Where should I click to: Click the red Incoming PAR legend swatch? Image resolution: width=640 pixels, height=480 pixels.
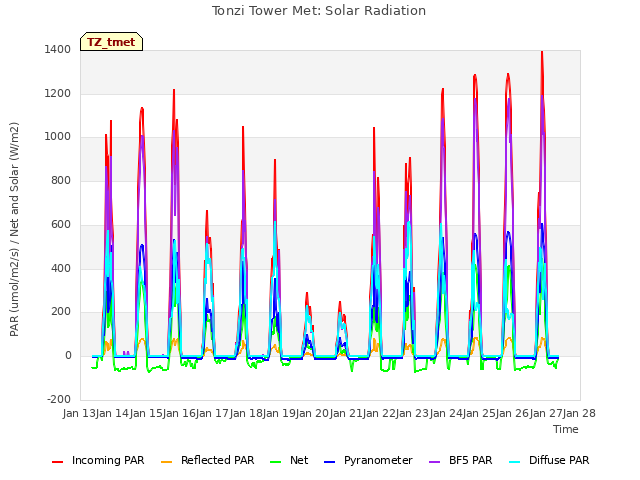(58, 462)
